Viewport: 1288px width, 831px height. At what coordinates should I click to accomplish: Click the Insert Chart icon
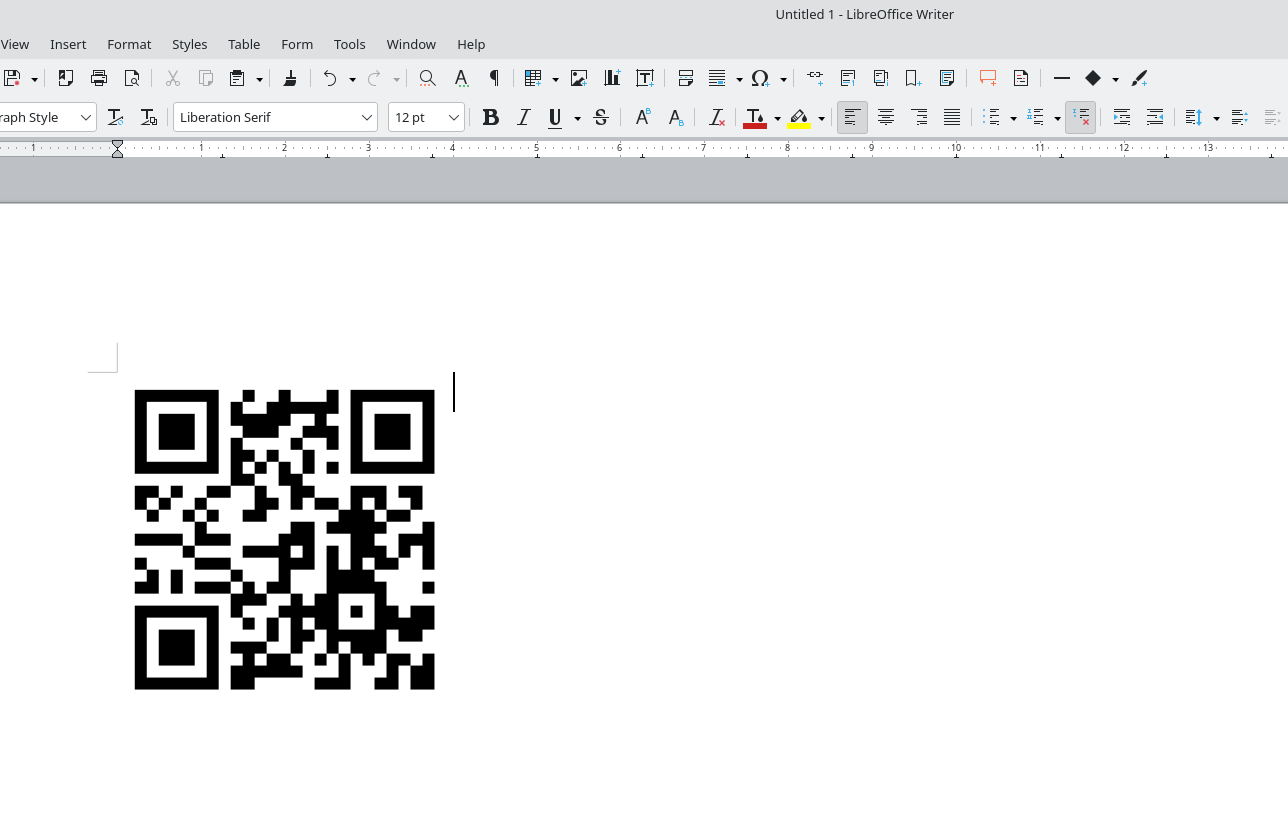point(612,78)
